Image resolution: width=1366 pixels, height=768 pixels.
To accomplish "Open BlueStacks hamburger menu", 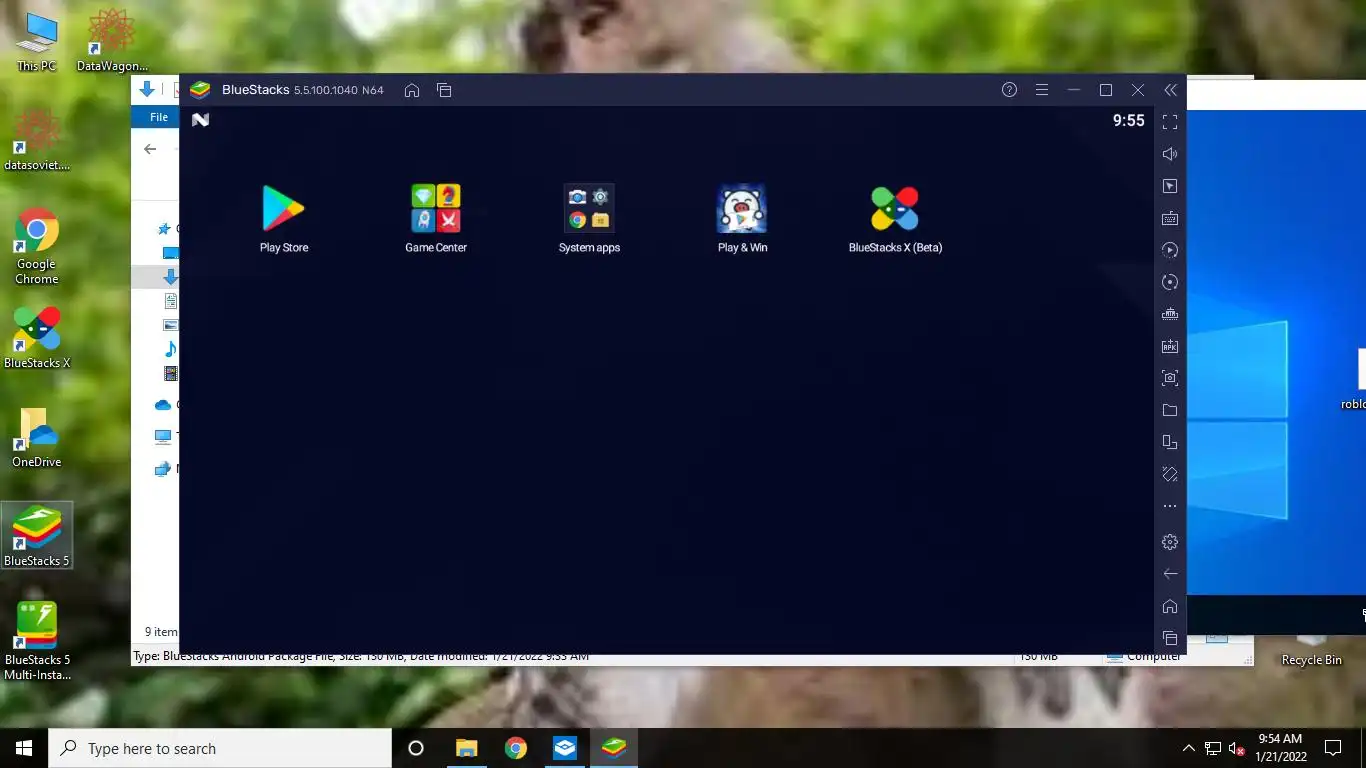I will click(1041, 90).
